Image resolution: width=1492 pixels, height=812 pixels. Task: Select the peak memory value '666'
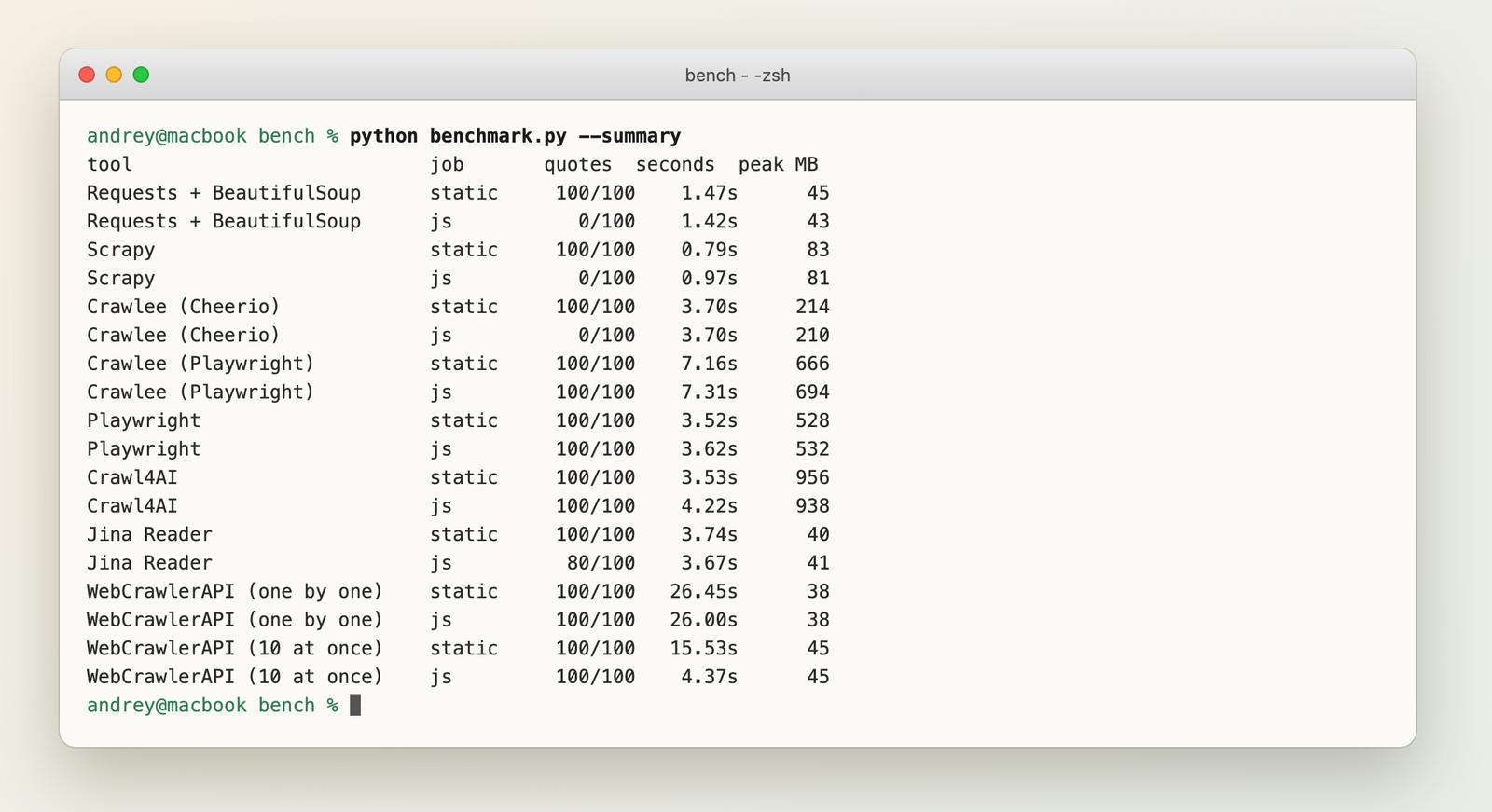[x=812, y=364]
